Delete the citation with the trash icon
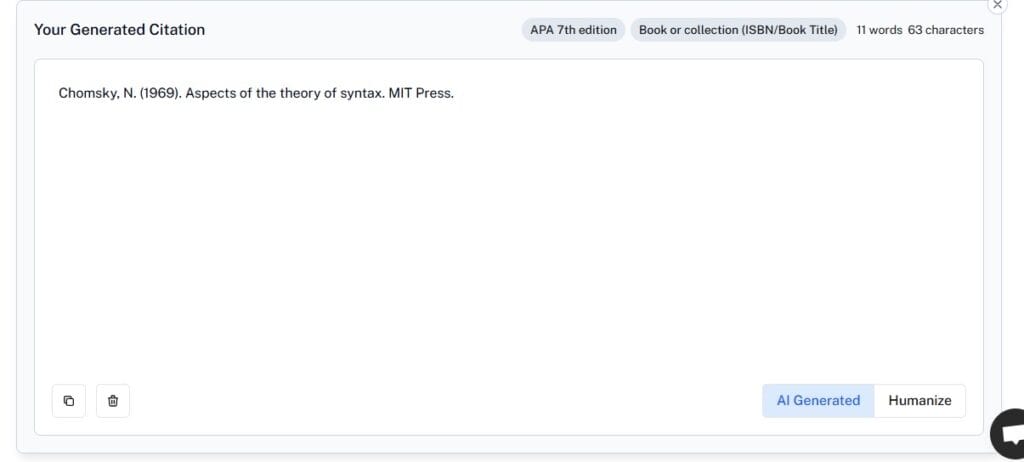1024x462 pixels. click(x=113, y=401)
